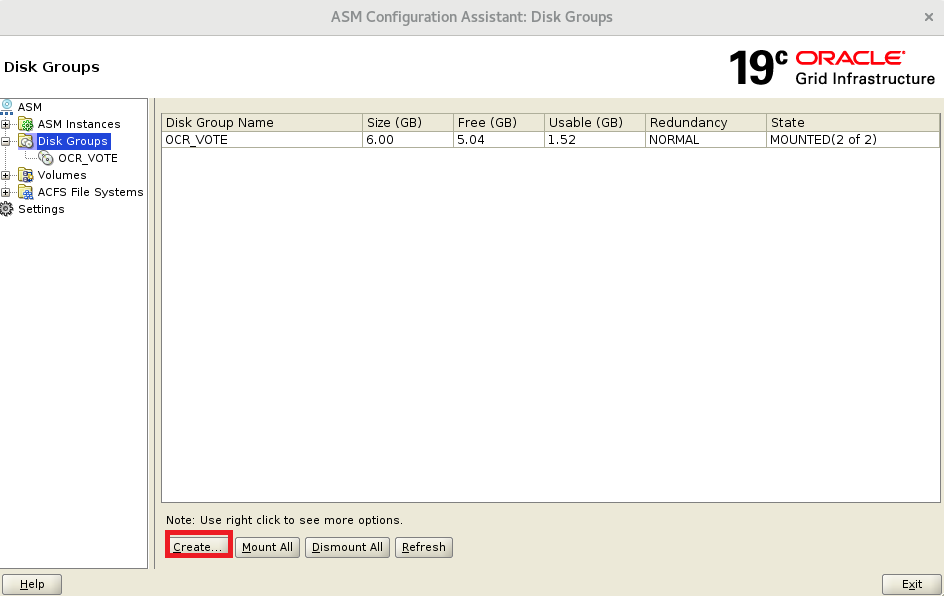Click the ASM root node icon
944x596 pixels.
(7, 107)
